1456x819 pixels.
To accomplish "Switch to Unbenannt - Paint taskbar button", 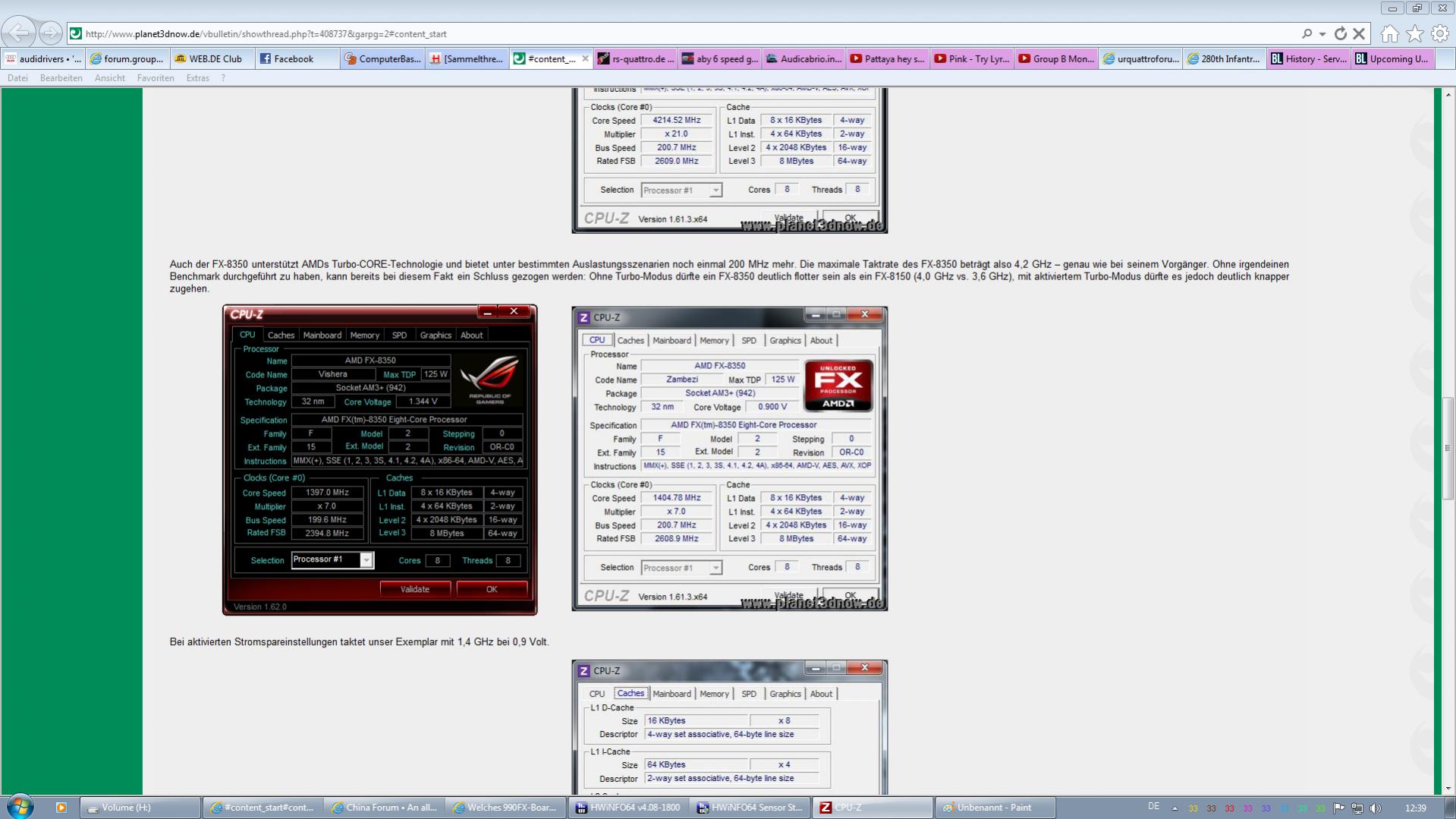I will [995, 808].
